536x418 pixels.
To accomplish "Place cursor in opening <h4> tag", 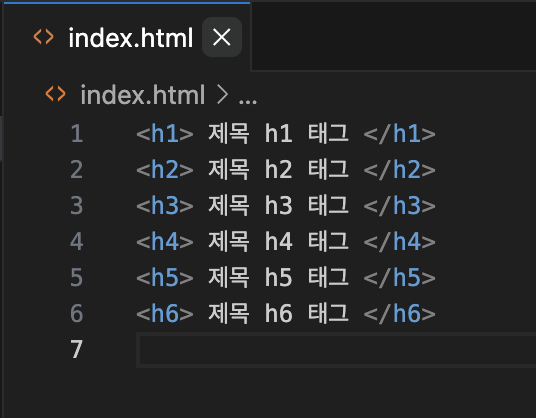I will coord(165,241).
